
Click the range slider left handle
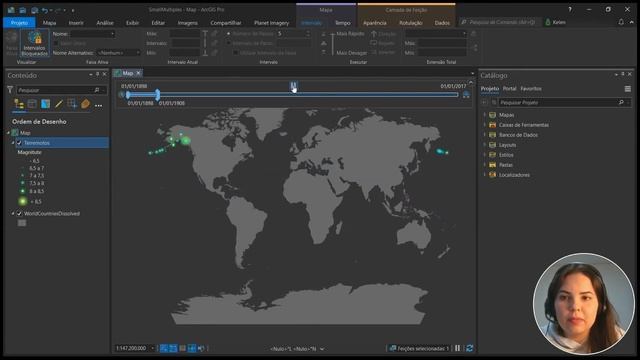(x=128, y=95)
